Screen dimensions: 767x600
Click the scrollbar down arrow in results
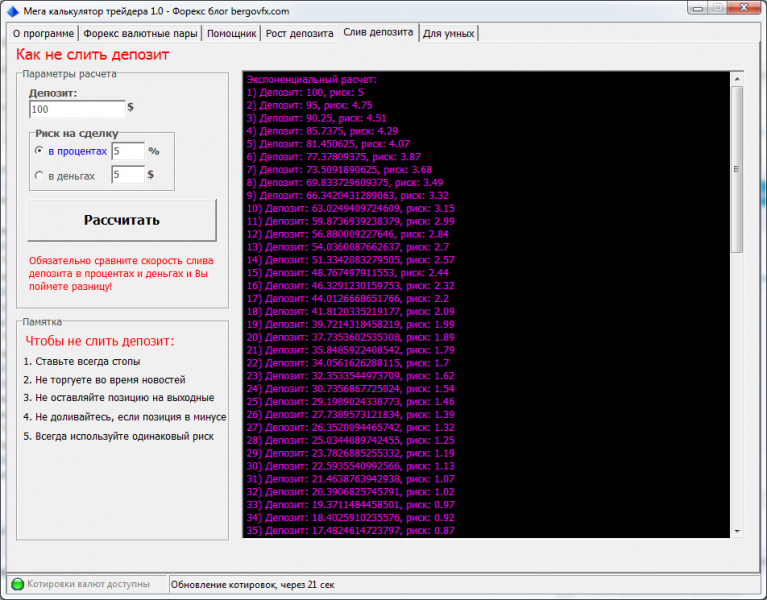[737, 531]
